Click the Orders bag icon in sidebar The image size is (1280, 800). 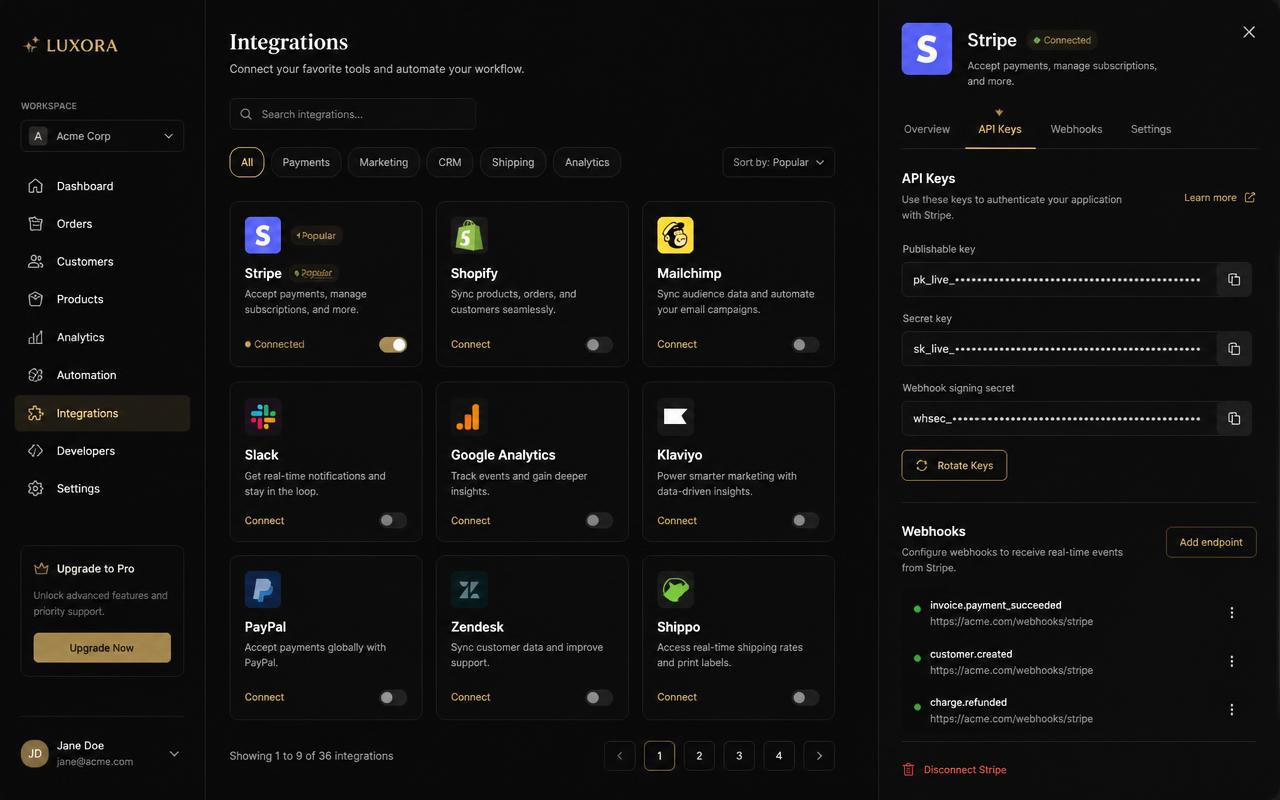36,224
